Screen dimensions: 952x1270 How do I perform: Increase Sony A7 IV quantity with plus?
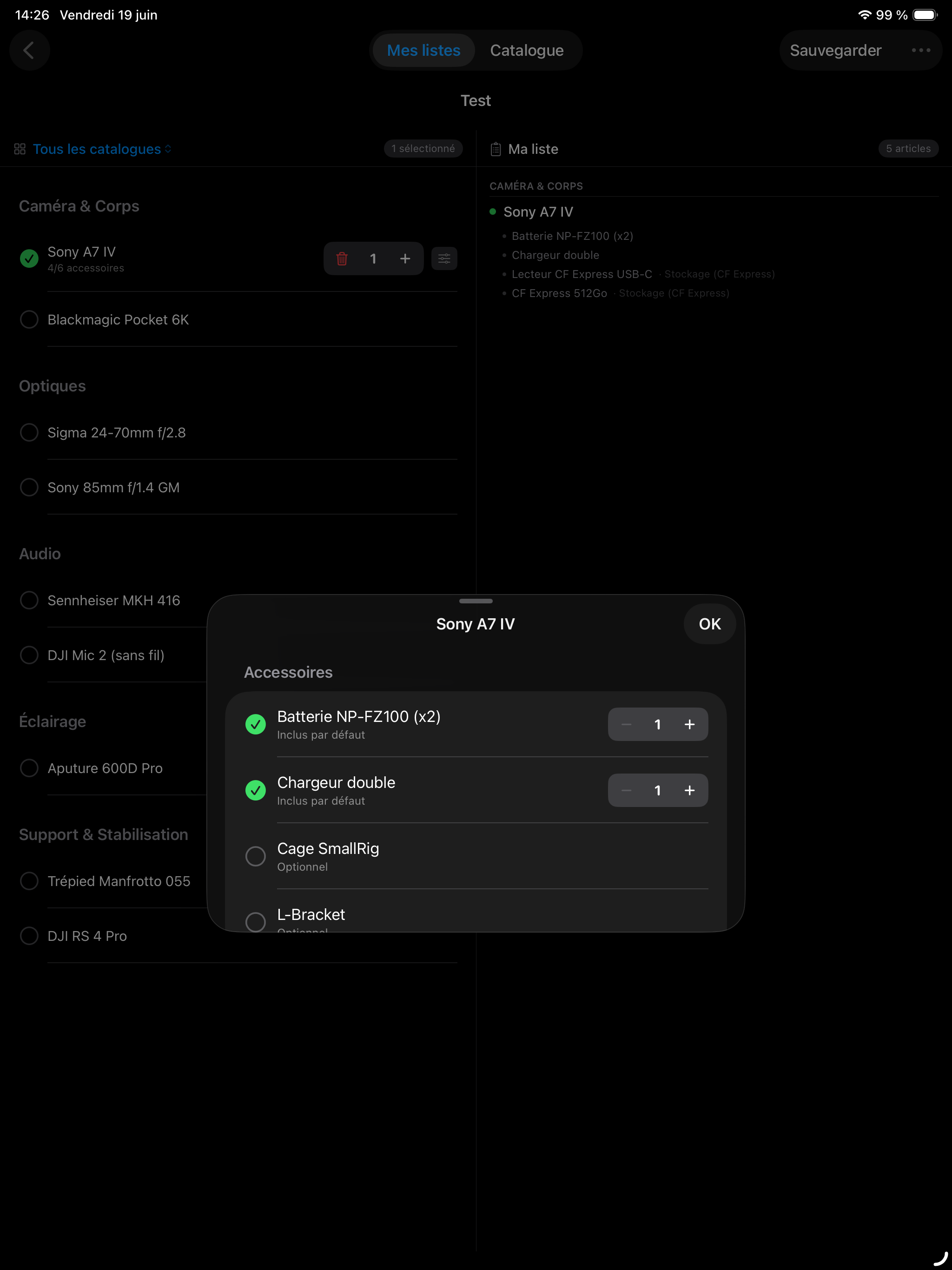405,259
